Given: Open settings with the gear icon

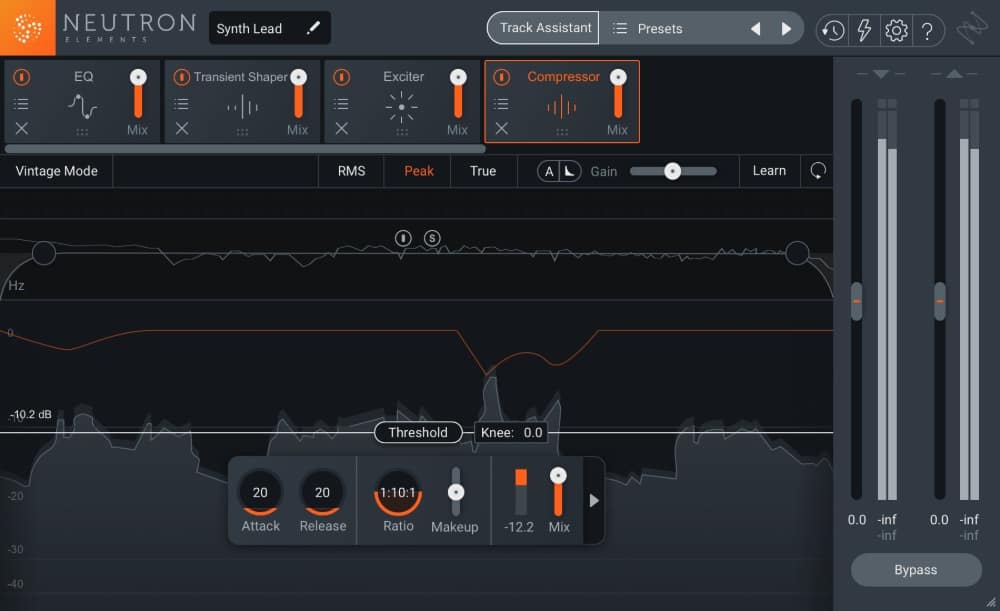Looking at the screenshot, I should click(x=896, y=30).
